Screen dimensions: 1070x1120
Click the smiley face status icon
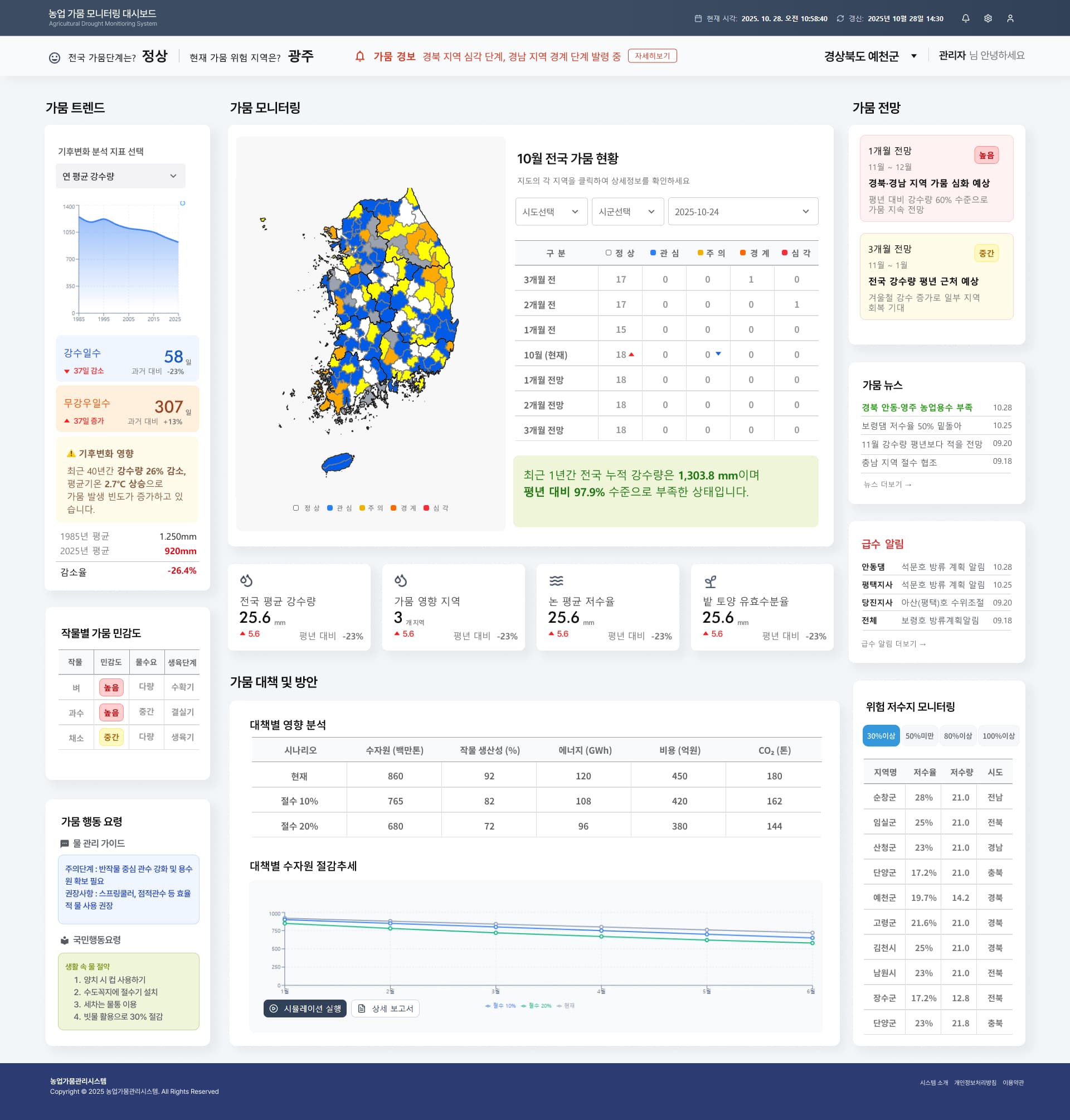[x=54, y=57]
